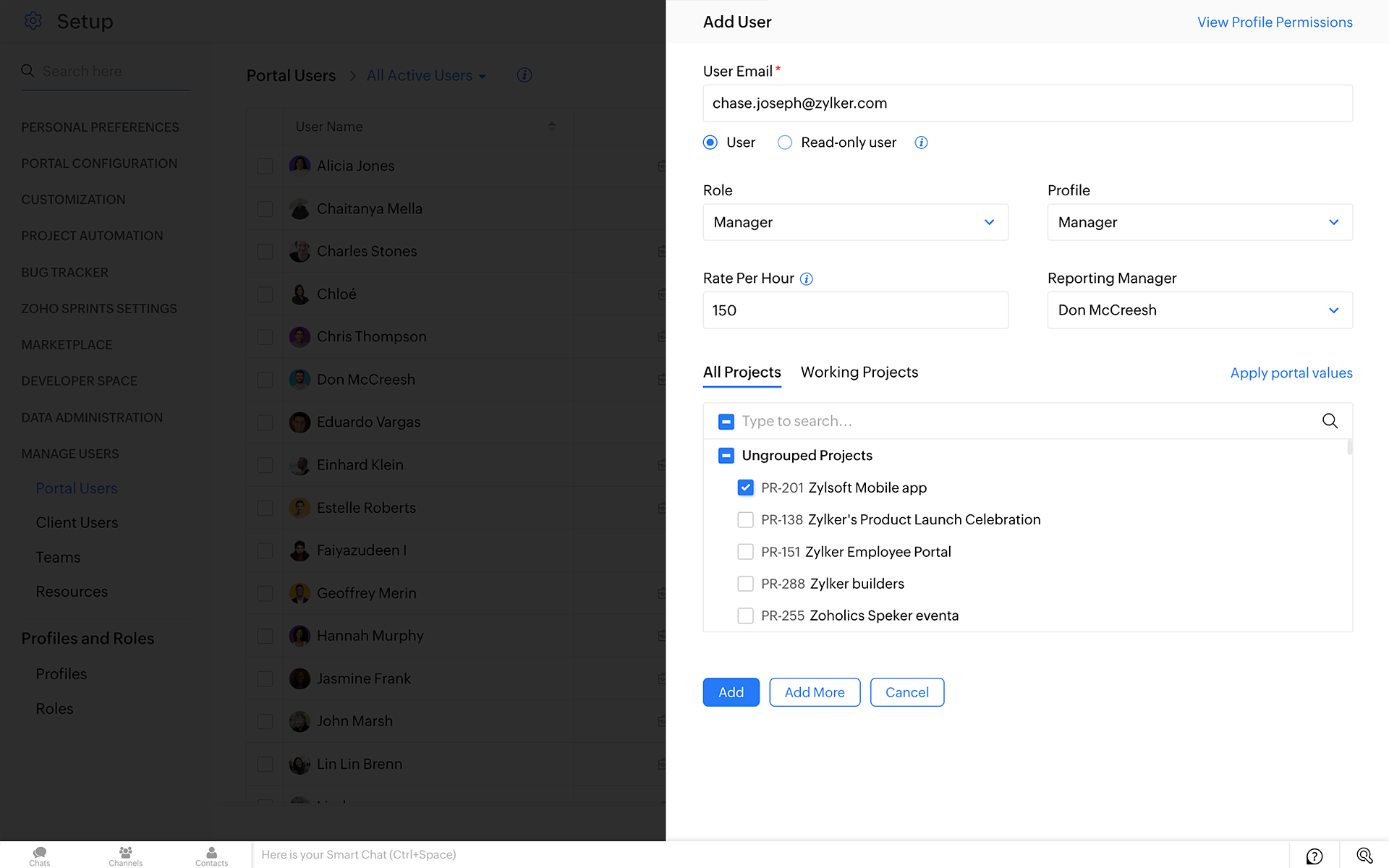The width and height of the screenshot is (1389, 868).
Task: Open Channels from the bottom bar
Action: click(125, 855)
